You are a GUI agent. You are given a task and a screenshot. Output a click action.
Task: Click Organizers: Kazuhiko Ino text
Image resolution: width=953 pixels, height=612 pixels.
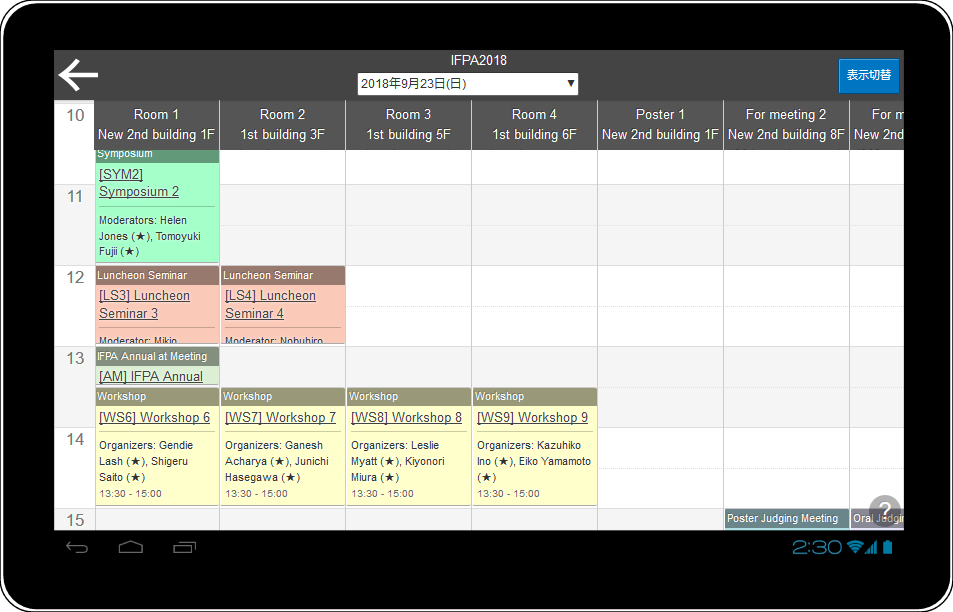(534, 461)
